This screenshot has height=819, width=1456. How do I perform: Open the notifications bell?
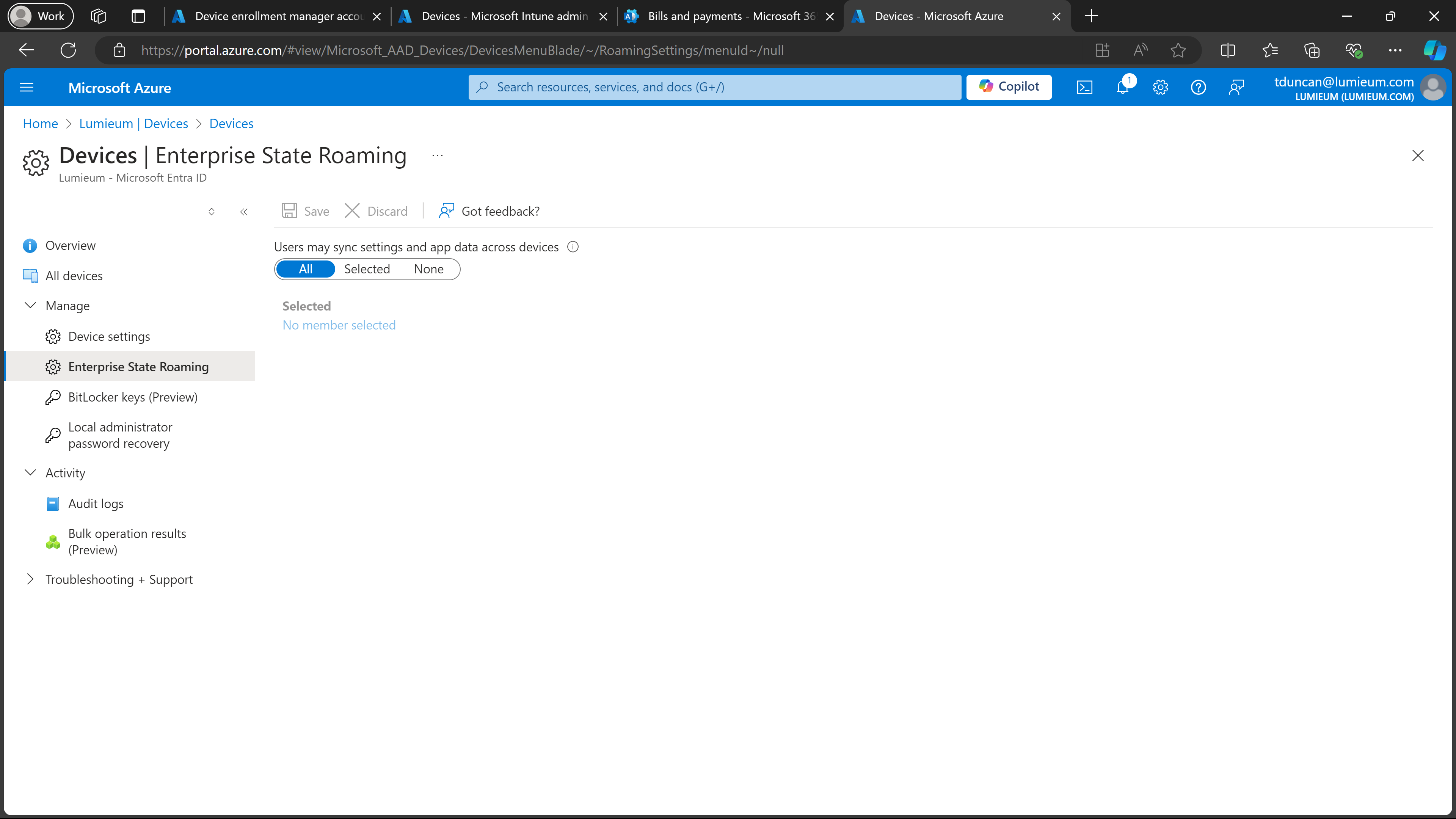pos(1122,87)
